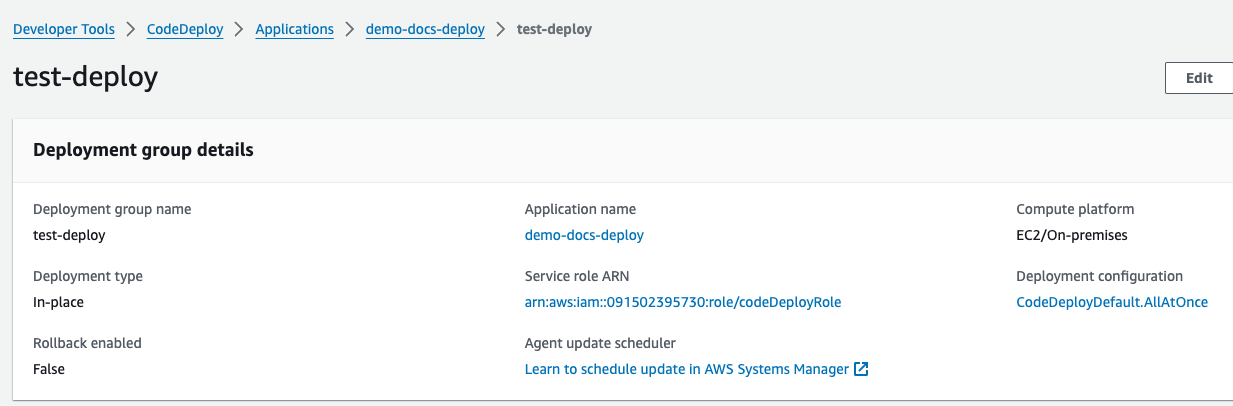The image size is (1233, 406).
Task: Open the Applications breadcrumb link
Action: (x=295, y=29)
